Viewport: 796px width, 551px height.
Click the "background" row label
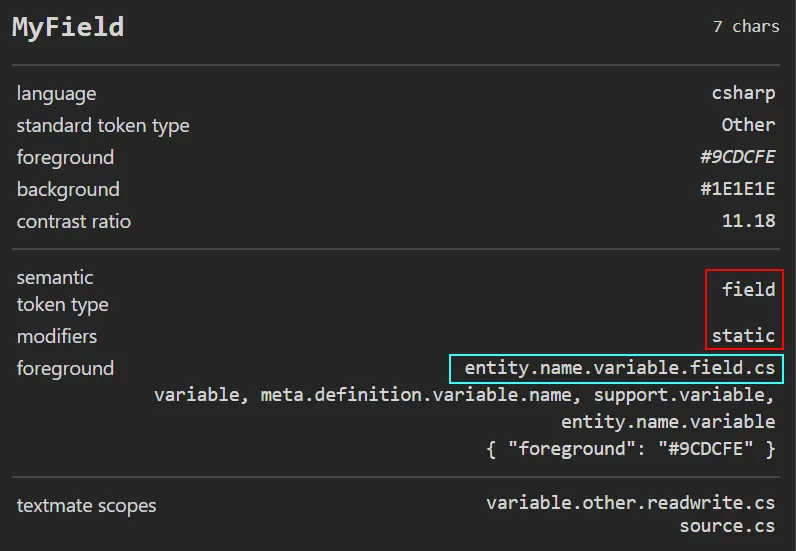click(x=68, y=189)
